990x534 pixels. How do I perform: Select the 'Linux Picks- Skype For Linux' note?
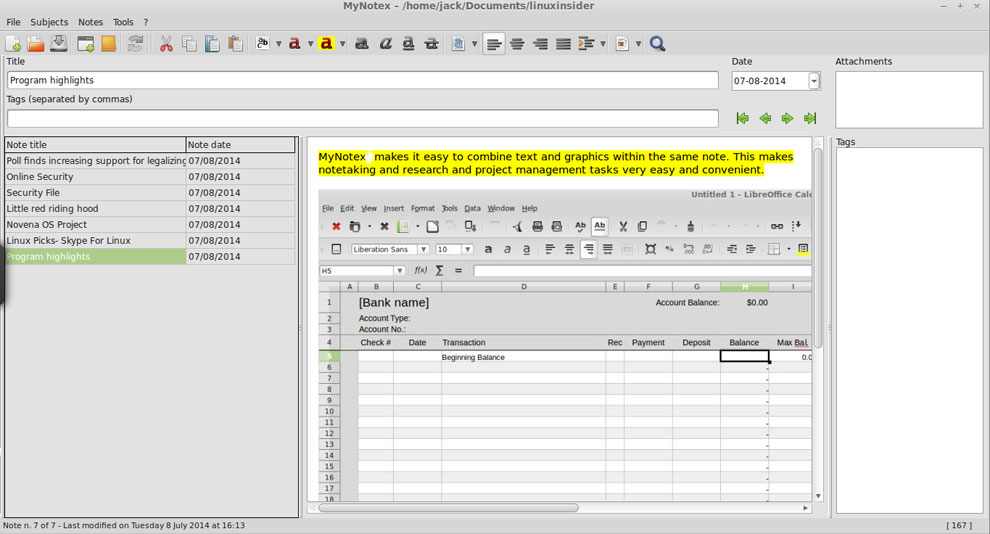pos(150,240)
